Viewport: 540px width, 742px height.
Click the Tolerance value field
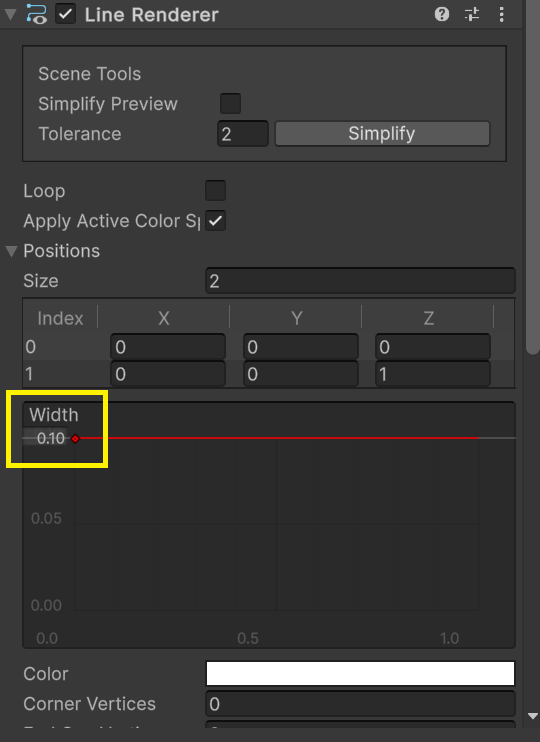(x=243, y=133)
